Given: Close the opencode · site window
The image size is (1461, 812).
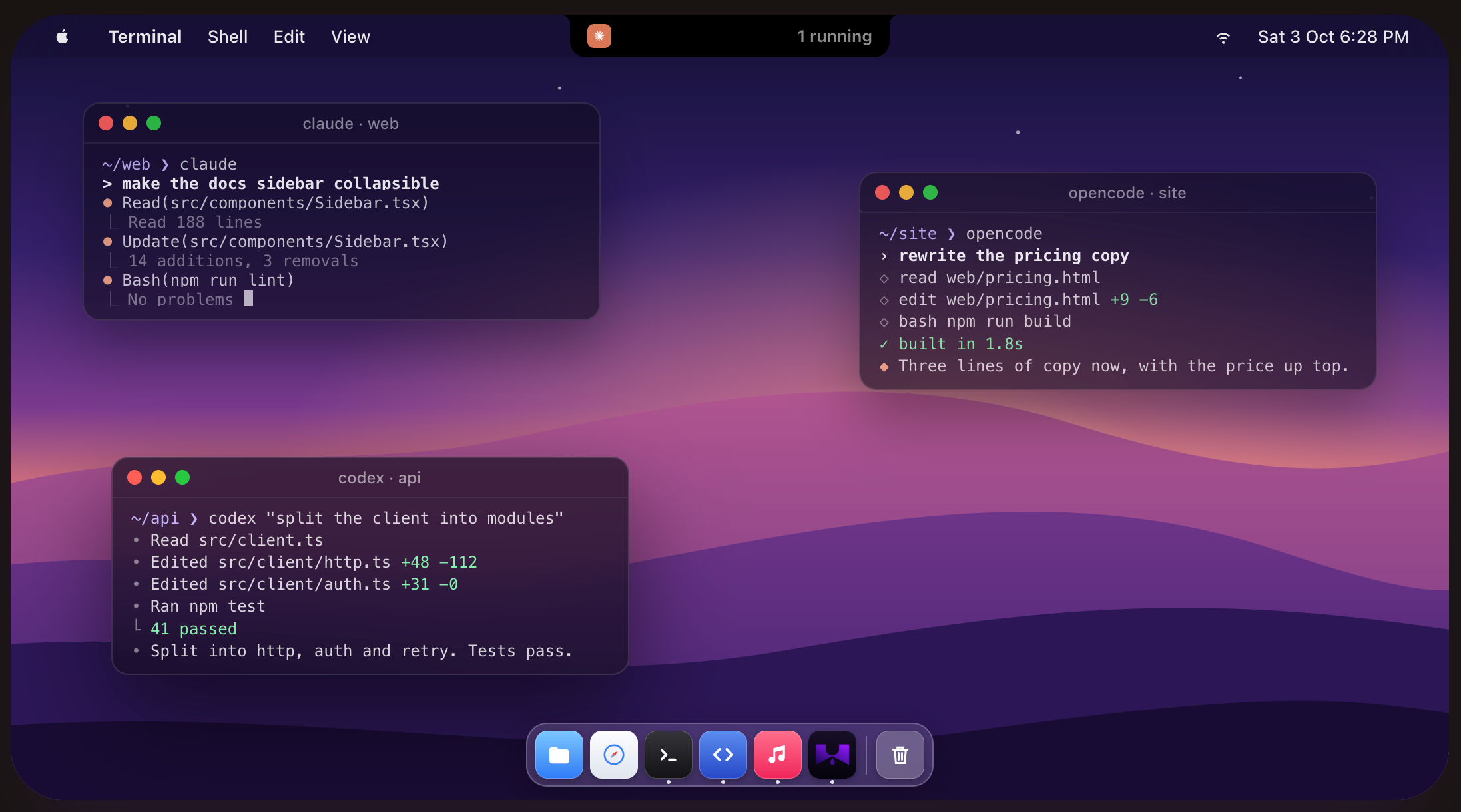Looking at the screenshot, I should click(x=882, y=192).
